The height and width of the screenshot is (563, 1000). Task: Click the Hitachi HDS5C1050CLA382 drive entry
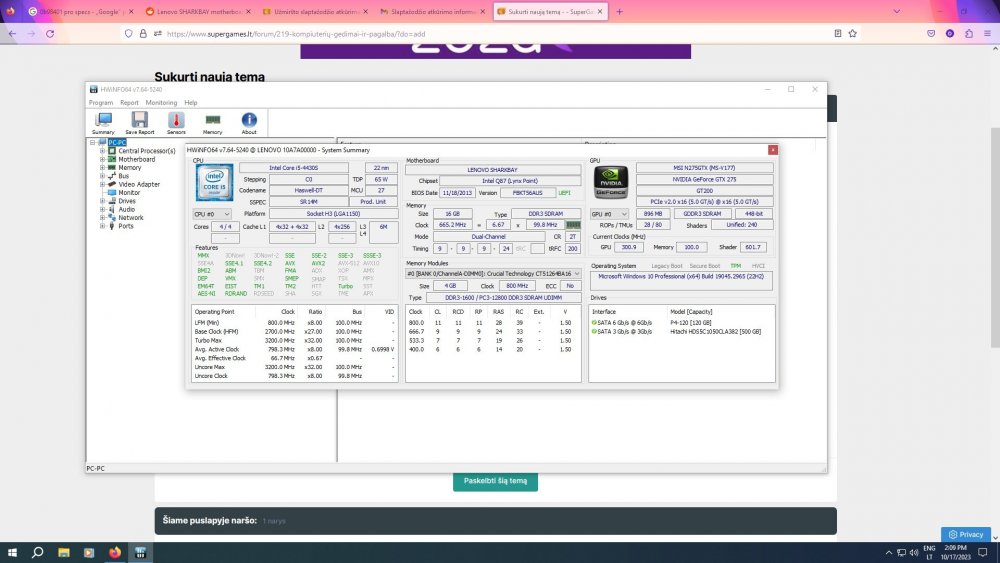[715, 332]
